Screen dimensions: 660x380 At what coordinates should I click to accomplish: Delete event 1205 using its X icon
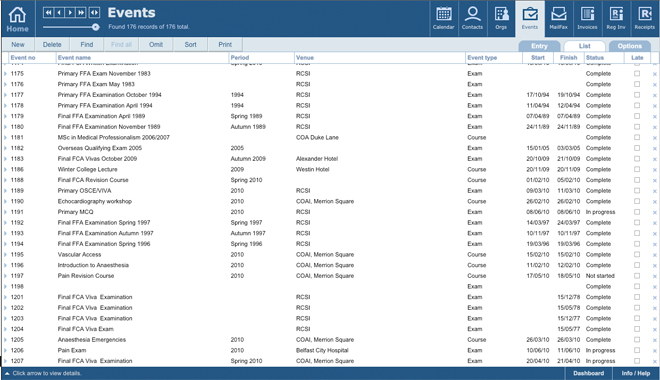[655, 340]
